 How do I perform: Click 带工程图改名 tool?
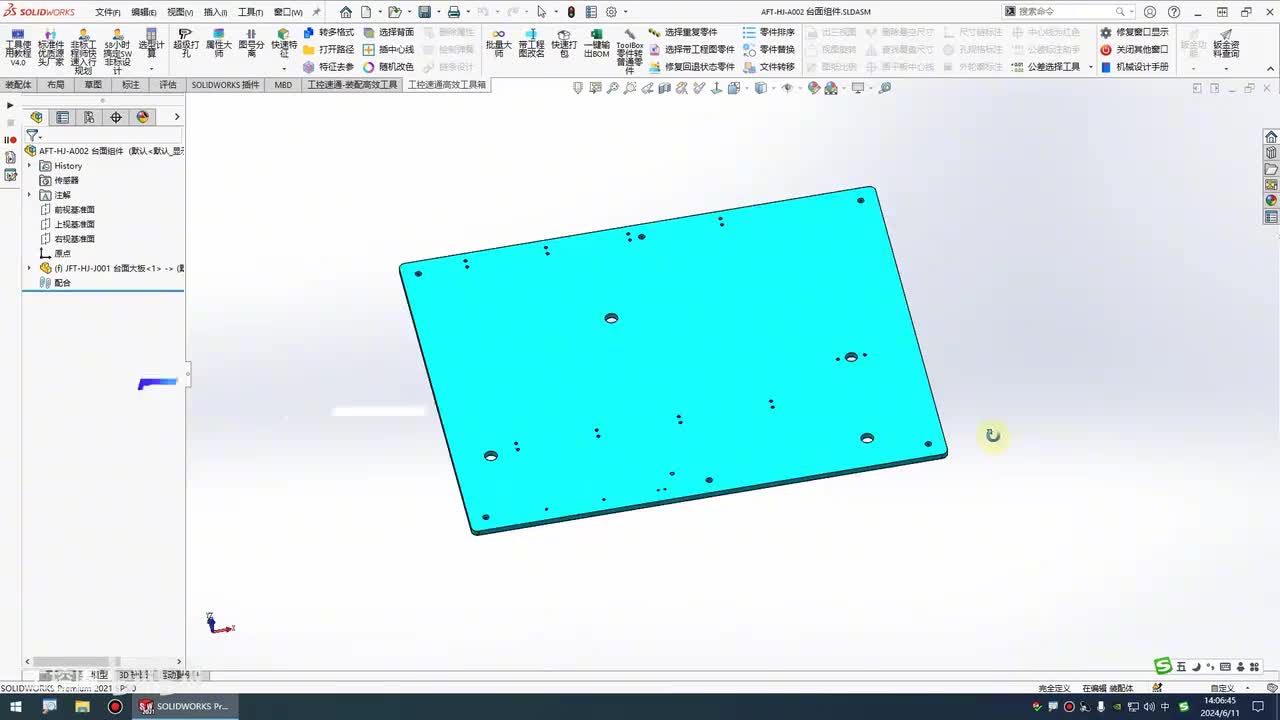(531, 44)
